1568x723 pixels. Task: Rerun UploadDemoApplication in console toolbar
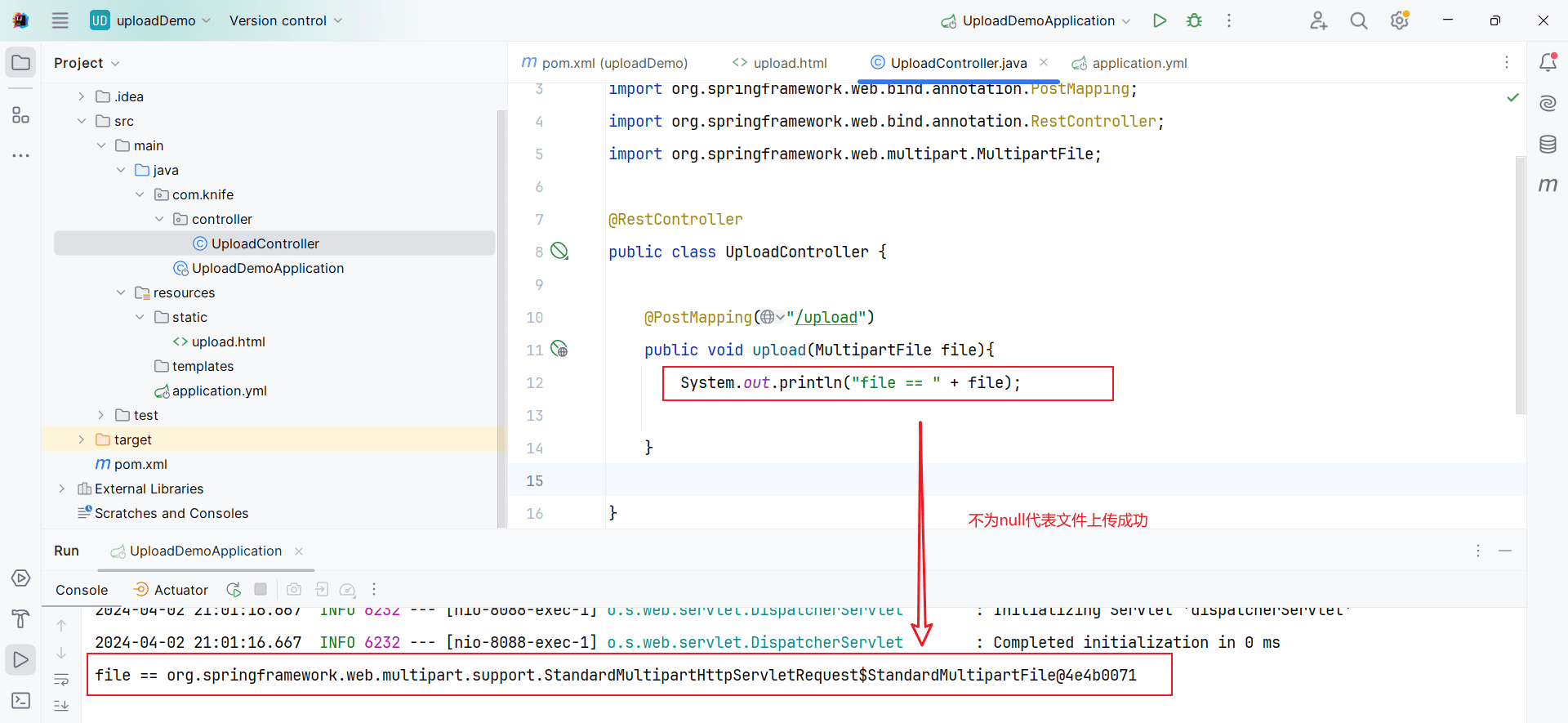coord(234,589)
